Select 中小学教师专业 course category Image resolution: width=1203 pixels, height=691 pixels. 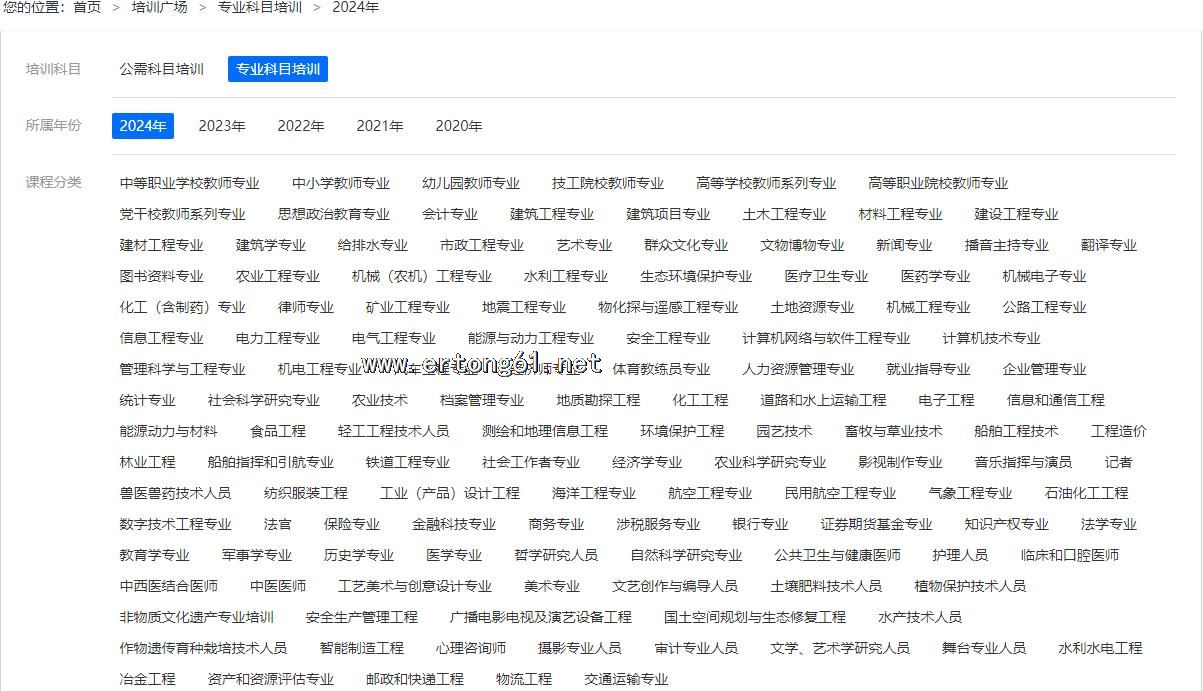pos(341,183)
